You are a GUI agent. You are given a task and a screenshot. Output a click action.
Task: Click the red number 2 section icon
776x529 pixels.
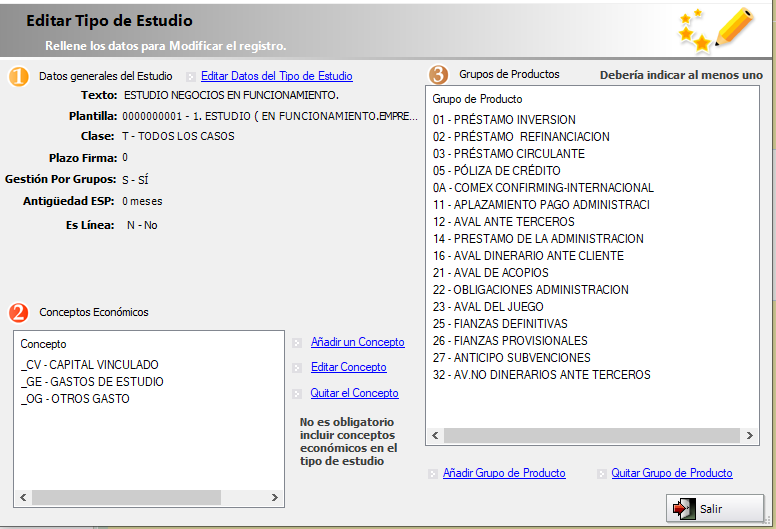pyautogui.click(x=19, y=313)
